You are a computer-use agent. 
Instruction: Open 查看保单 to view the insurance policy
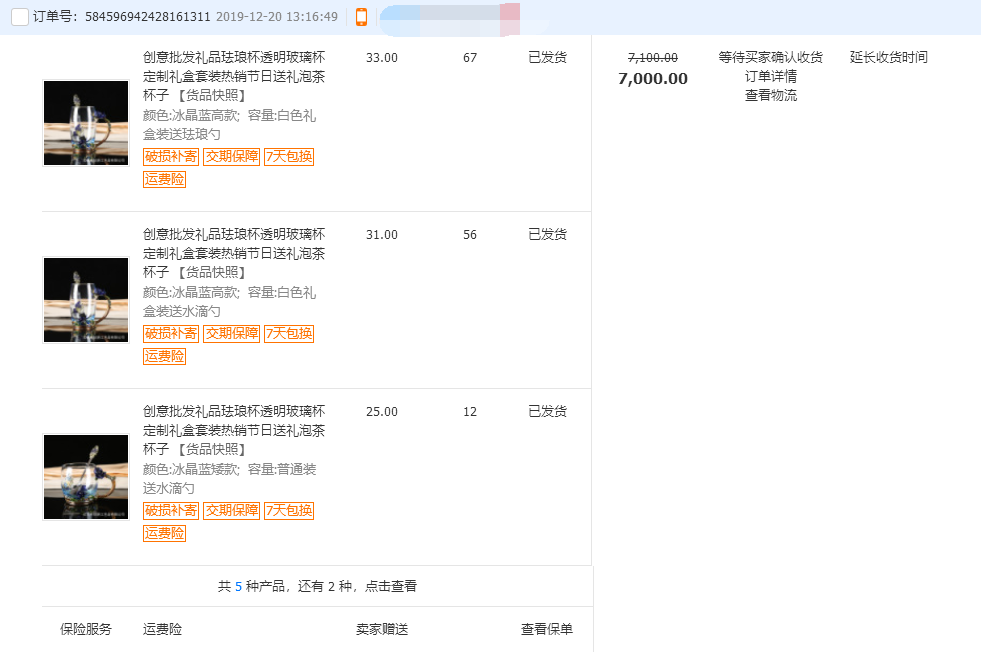pos(546,630)
